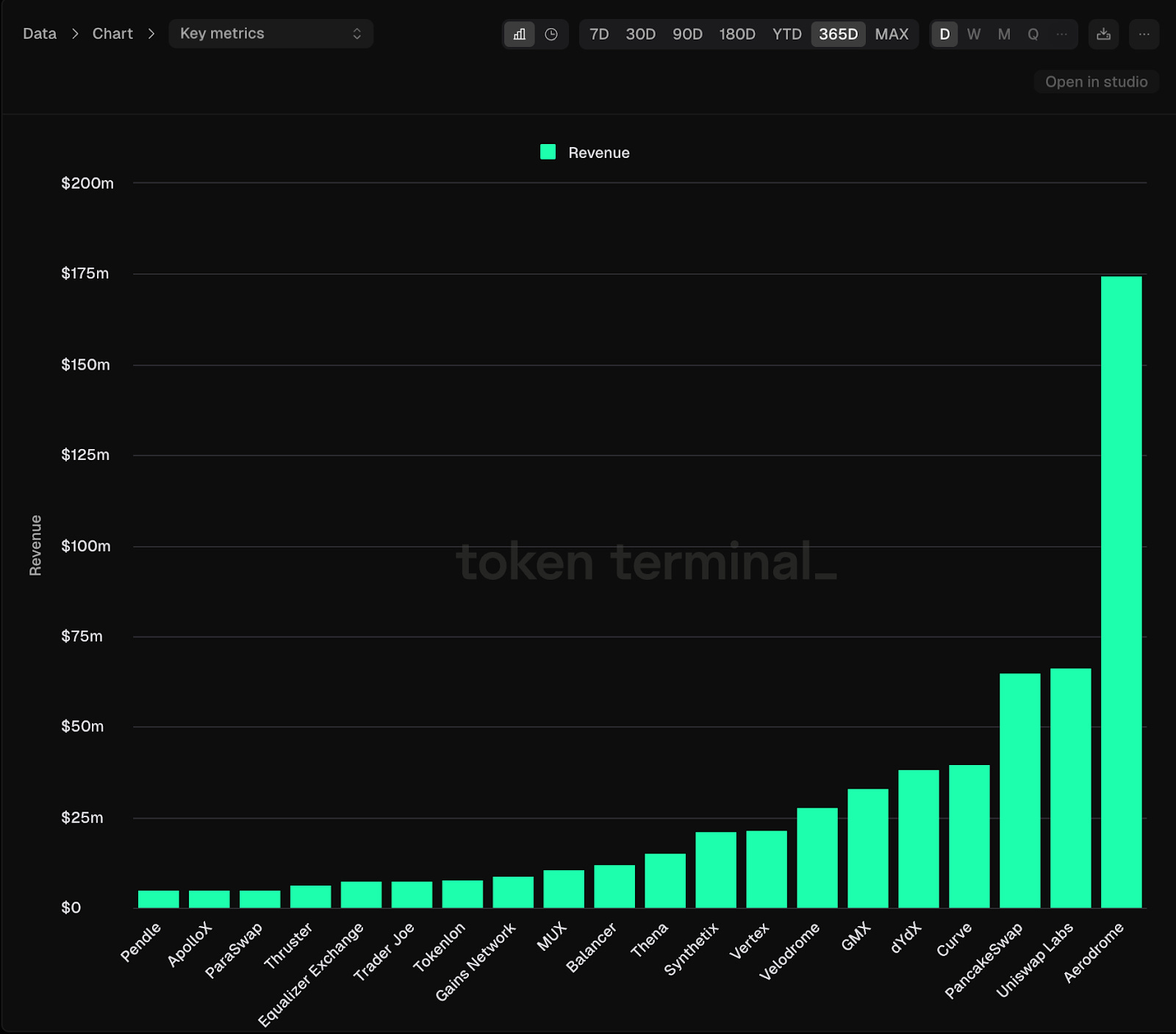Select the YTD time range
This screenshot has height=1034, width=1176.
click(786, 35)
